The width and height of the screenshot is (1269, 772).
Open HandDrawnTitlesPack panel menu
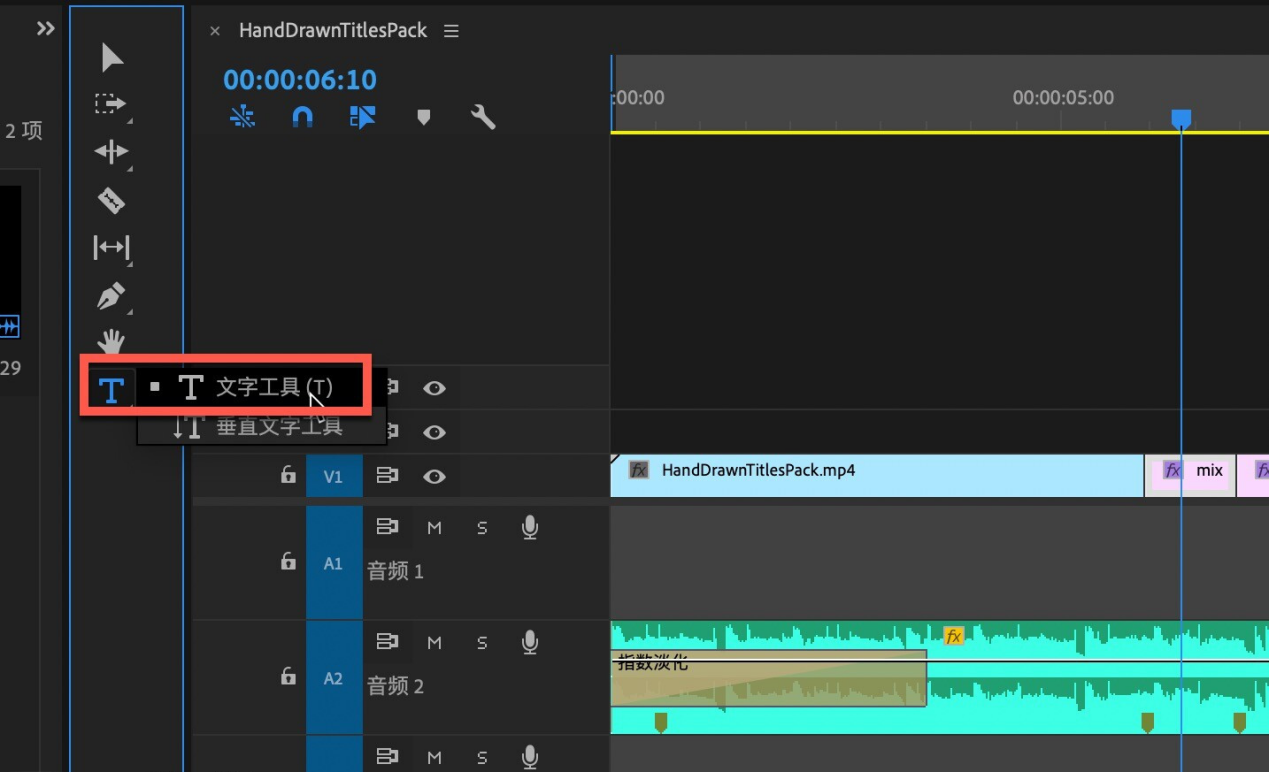451,31
